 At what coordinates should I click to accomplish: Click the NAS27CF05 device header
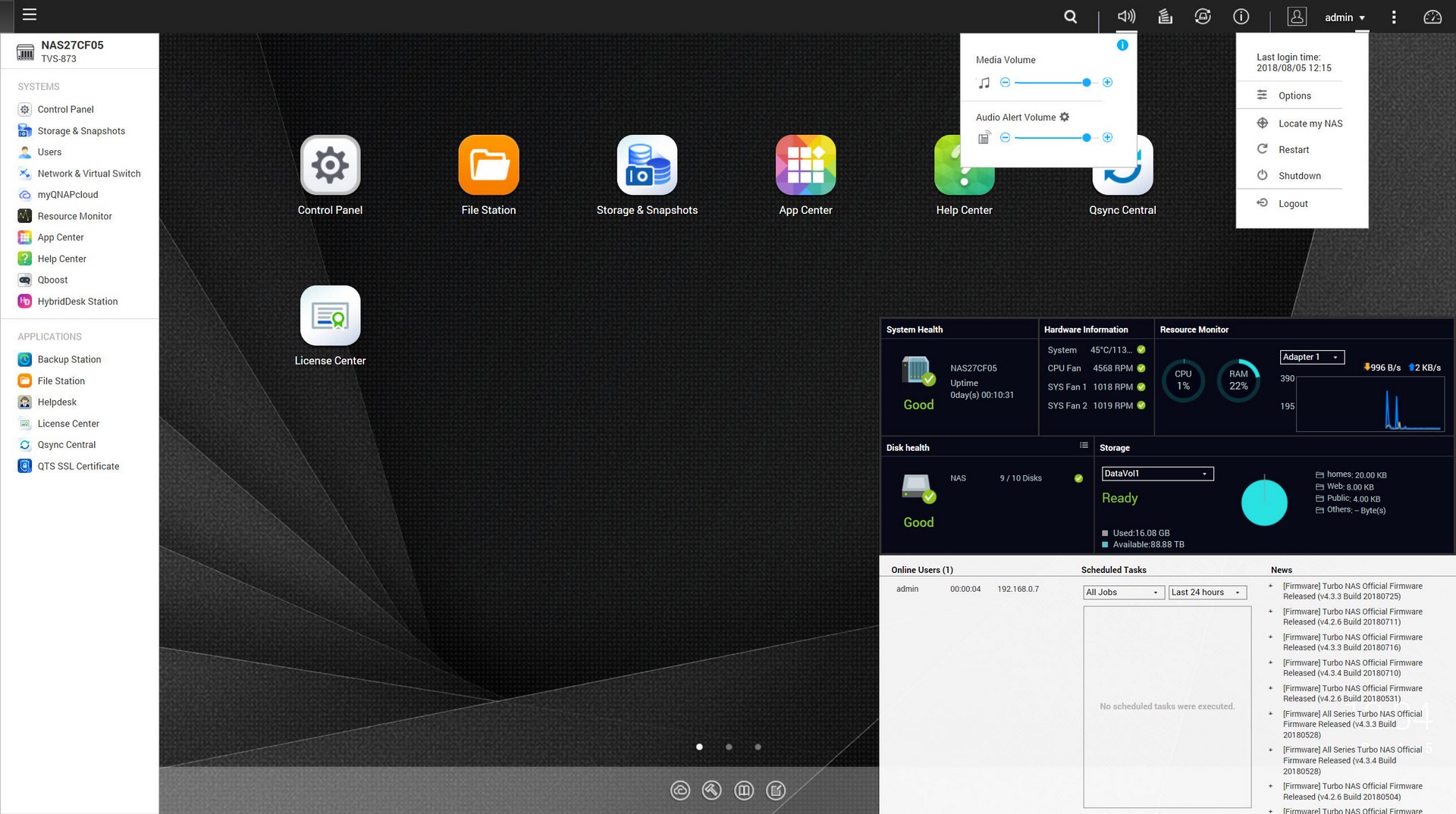(80, 51)
